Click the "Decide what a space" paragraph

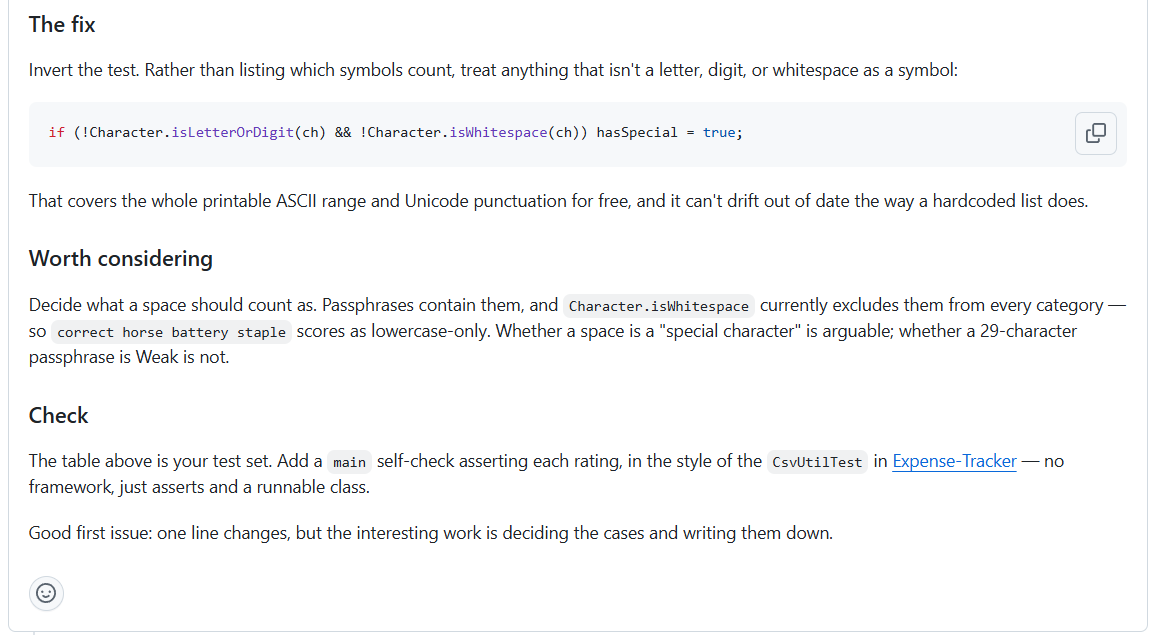(x=578, y=331)
